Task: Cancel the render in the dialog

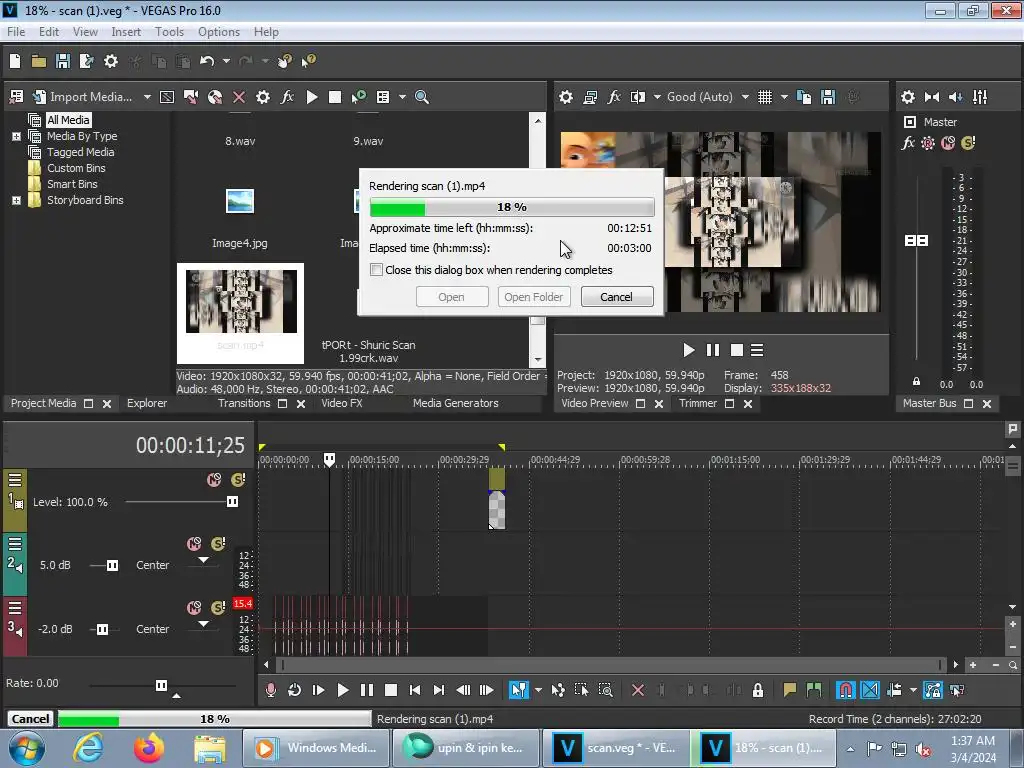Action: 616,297
